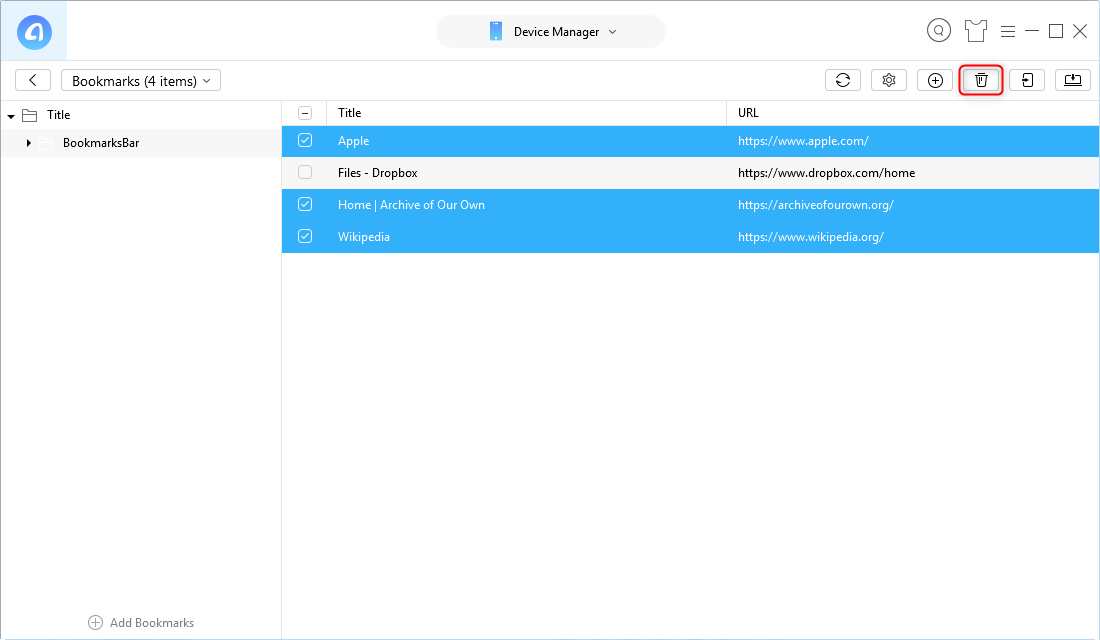1100x640 pixels.
Task: Click the Add Bookmarks link
Action: (141, 622)
